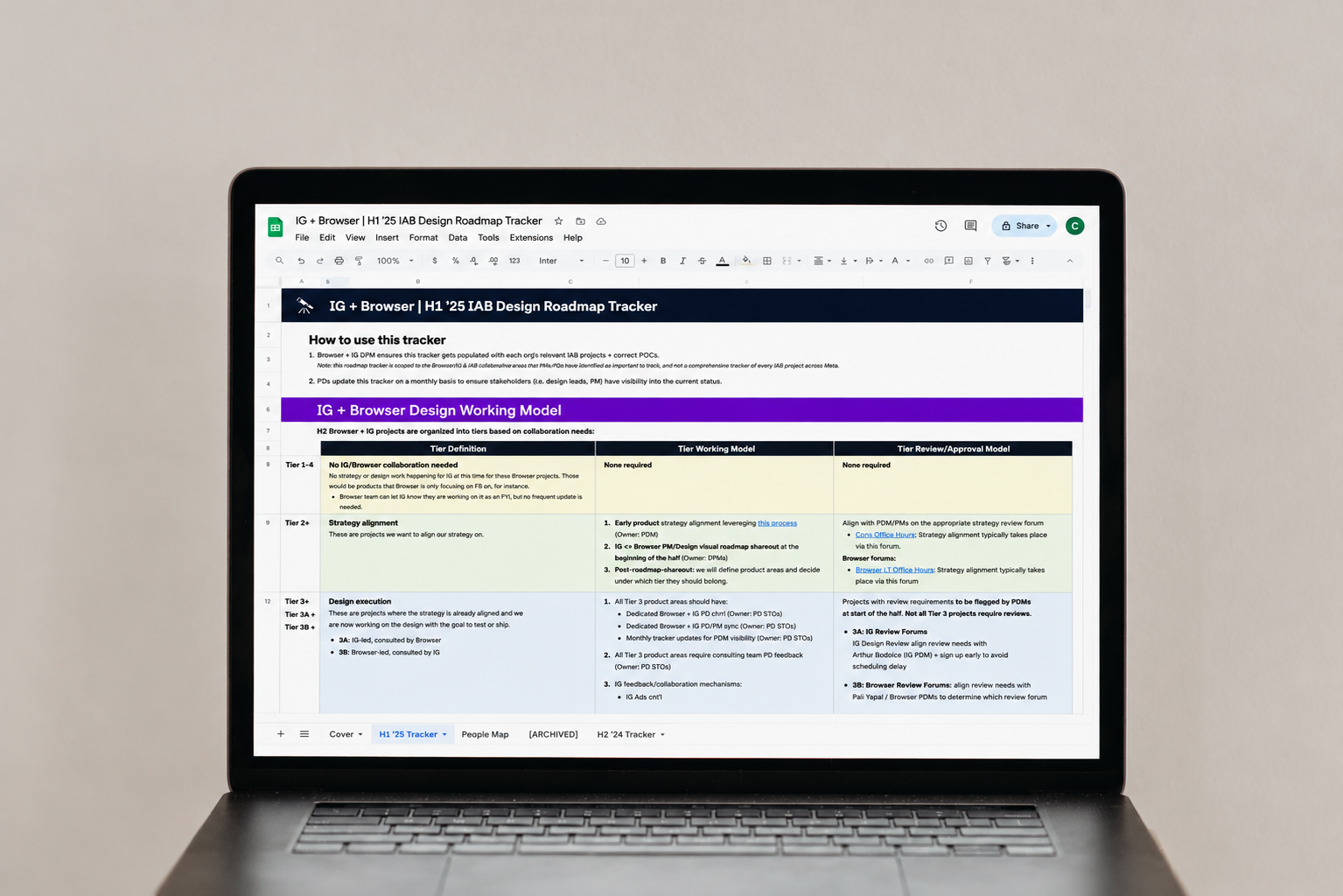The width and height of the screenshot is (1343, 896).
Task: Activate the paint format tool
Action: pyautogui.click(x=359, y=261)
